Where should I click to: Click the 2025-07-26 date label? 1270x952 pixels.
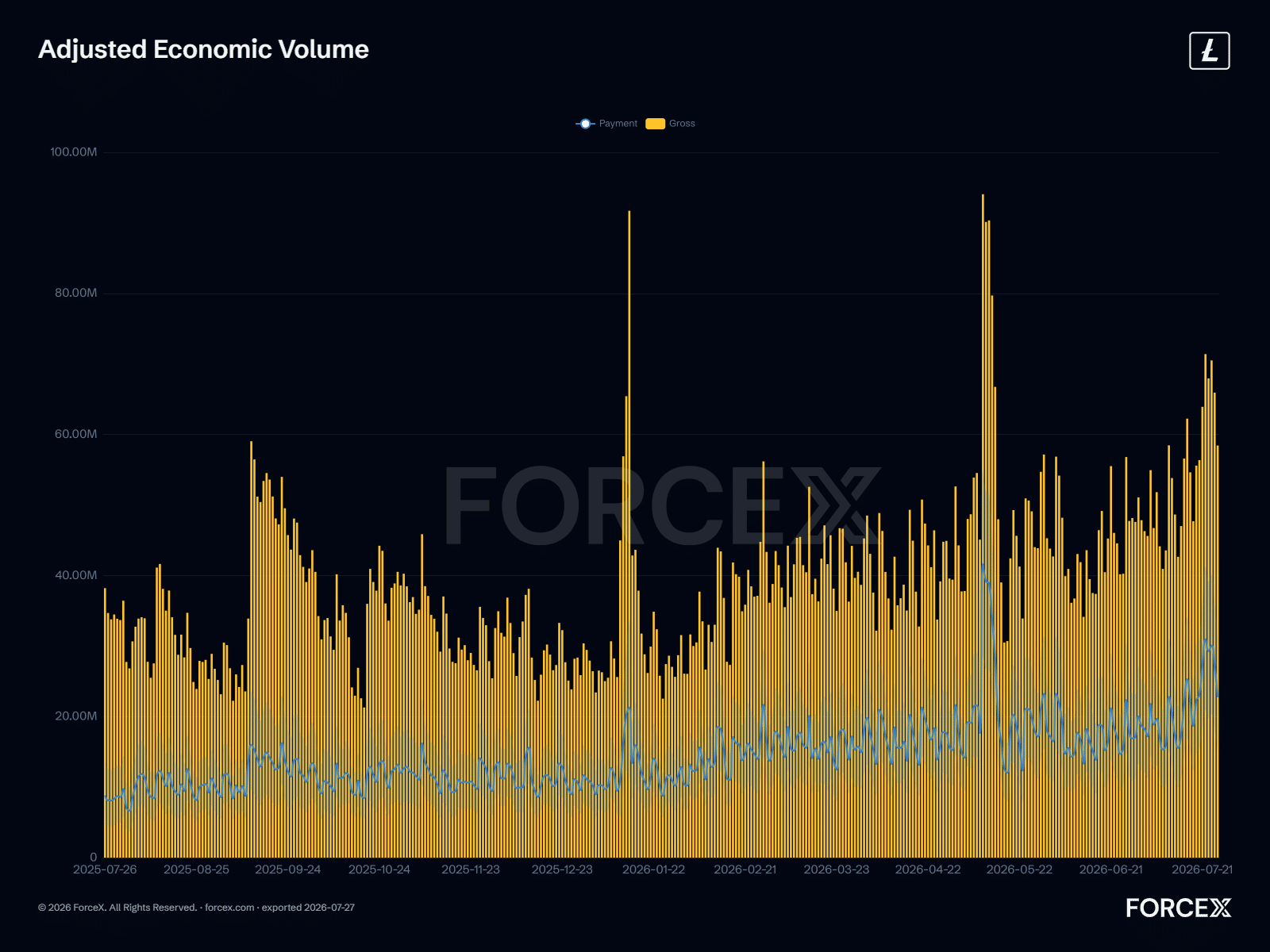click(105, 869)
